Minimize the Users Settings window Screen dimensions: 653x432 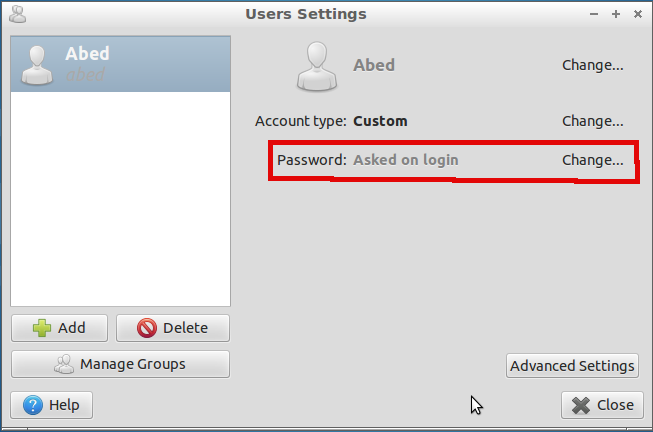tap(594, 14)
